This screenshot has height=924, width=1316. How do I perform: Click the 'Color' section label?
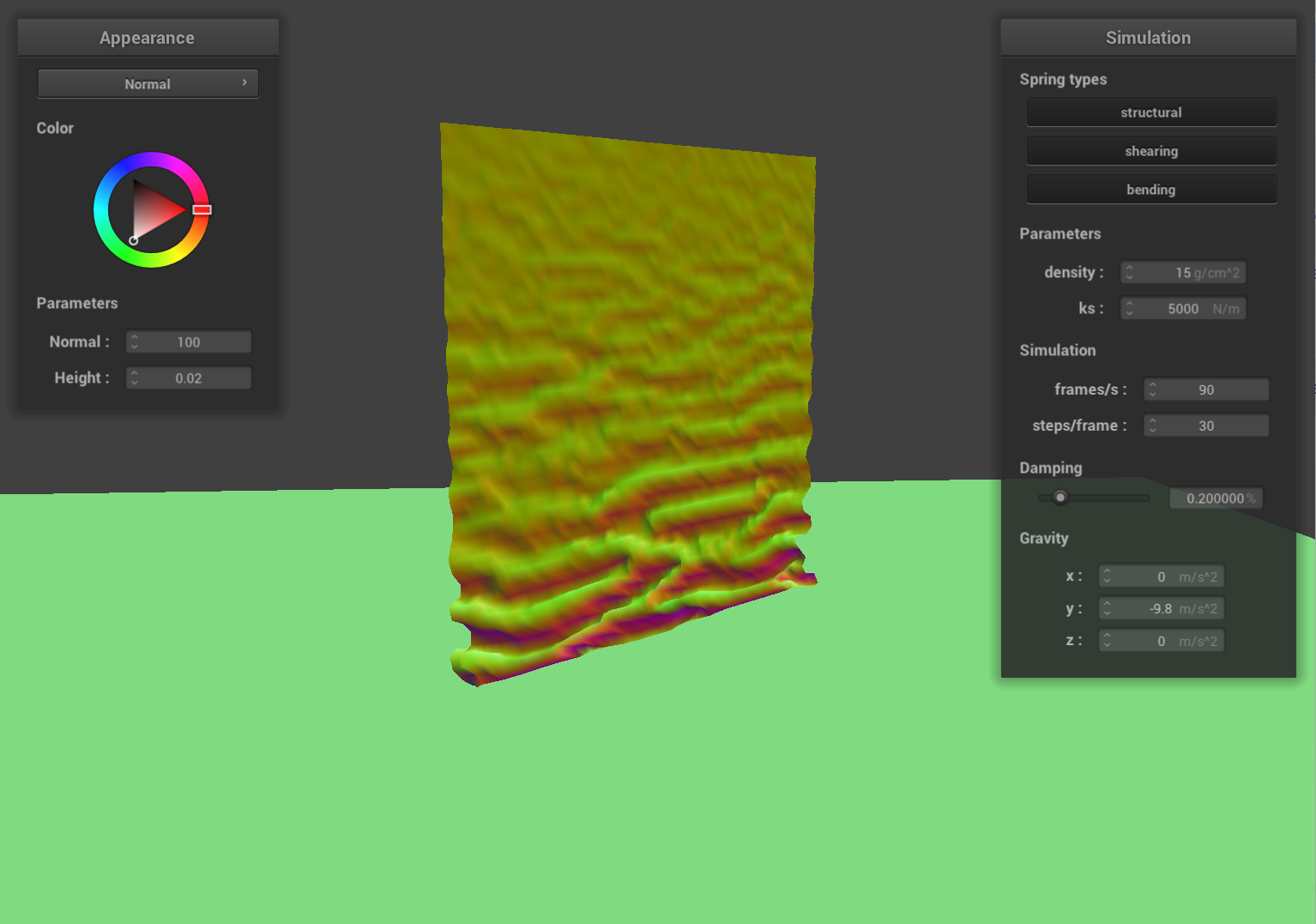(x=55, y=129)
